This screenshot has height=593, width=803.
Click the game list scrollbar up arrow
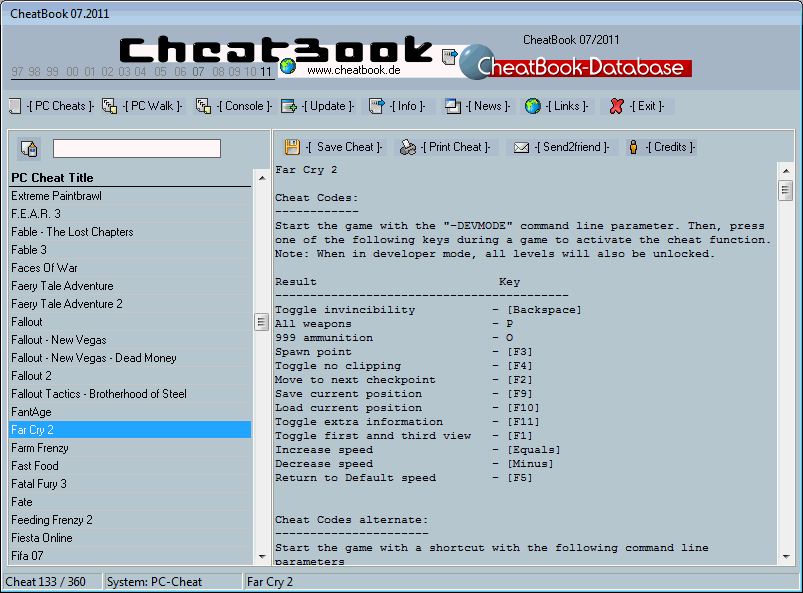tap(262, 178)
